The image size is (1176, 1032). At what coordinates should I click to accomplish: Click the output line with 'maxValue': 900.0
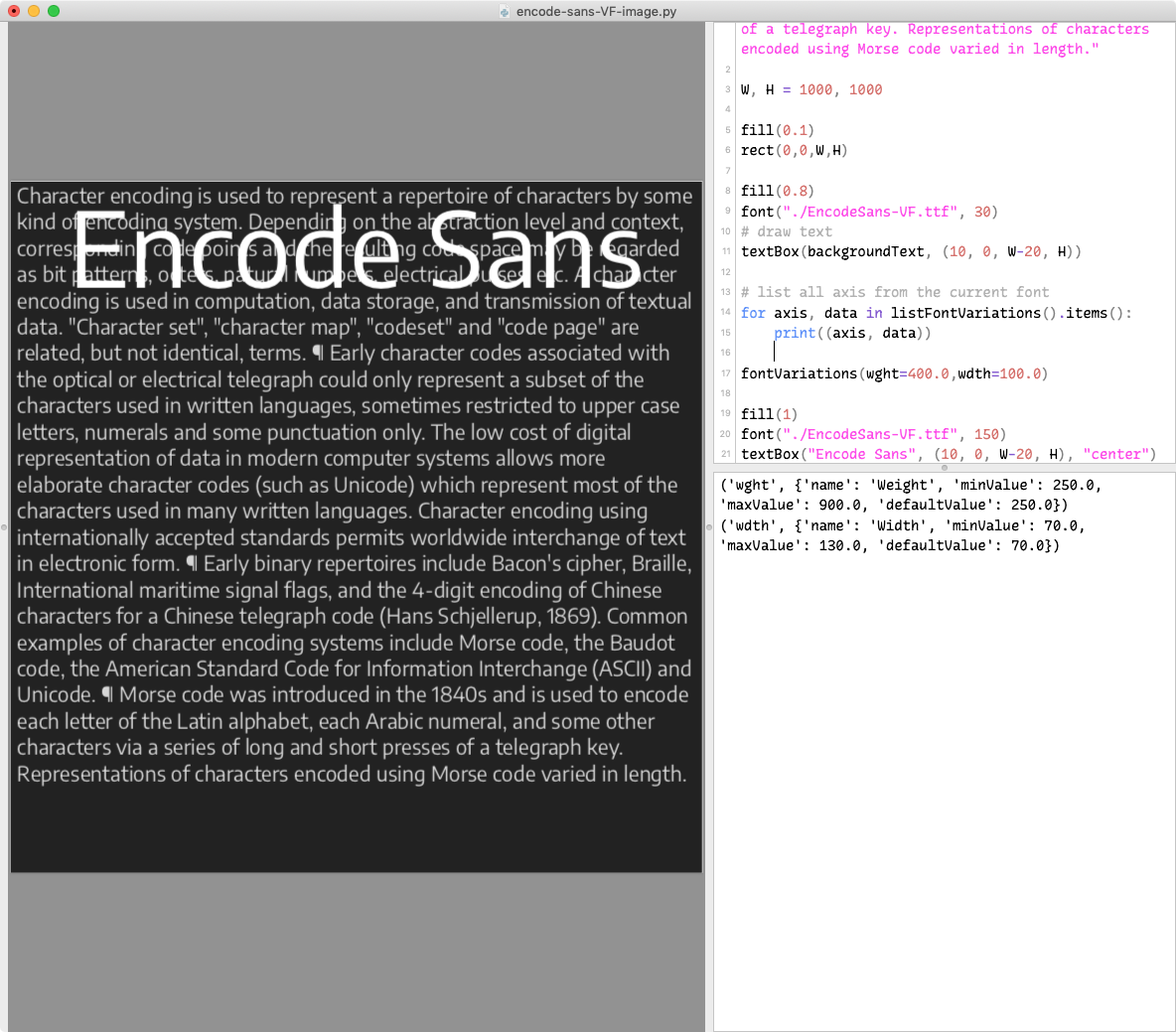click(x=894, y=506)
